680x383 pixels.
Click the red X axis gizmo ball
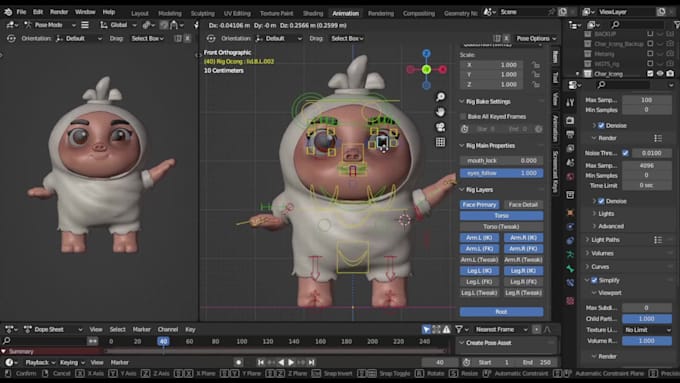(442, 69)
